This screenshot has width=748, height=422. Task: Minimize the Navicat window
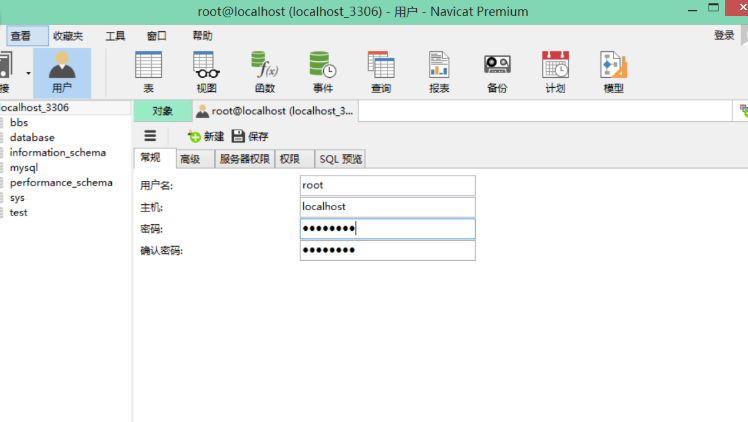pos(693,10)
